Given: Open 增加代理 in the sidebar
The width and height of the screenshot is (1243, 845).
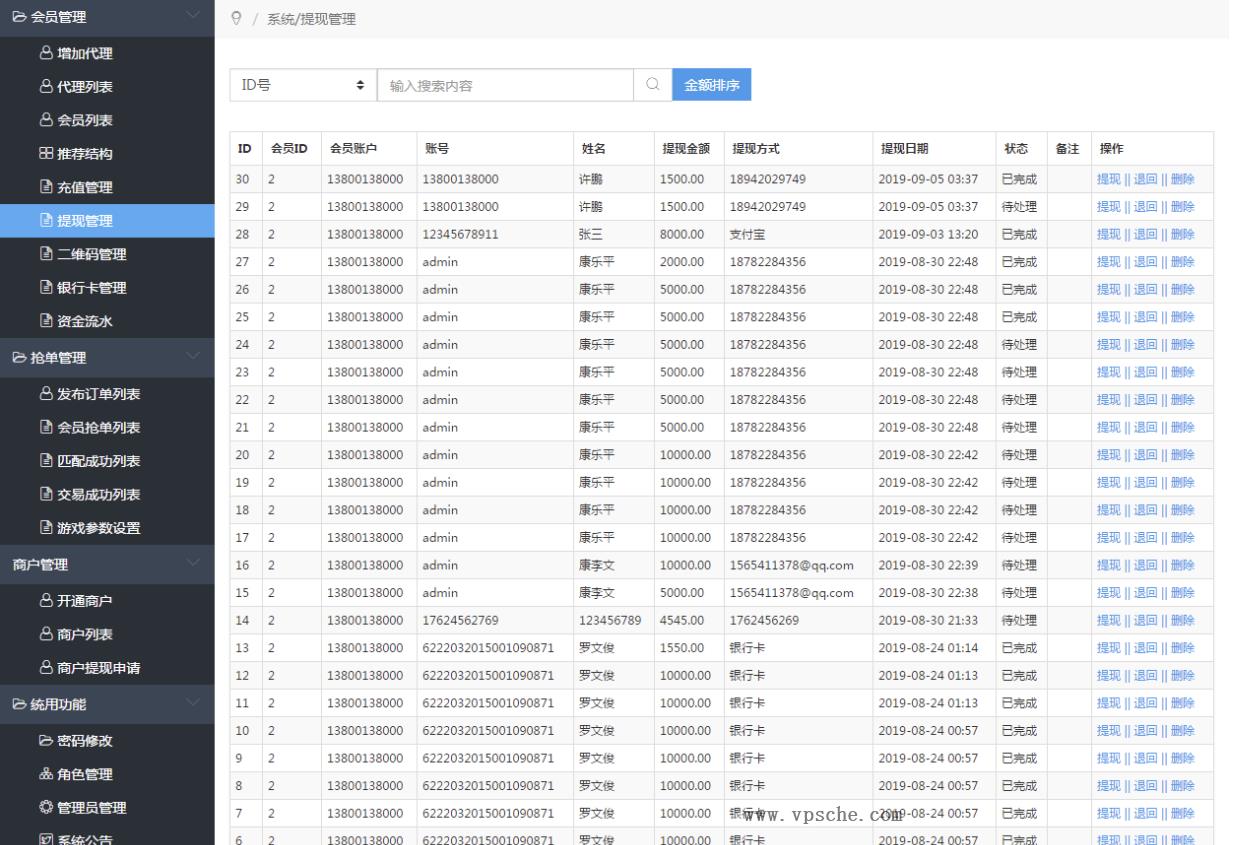Looking at the screenshot, I should 107,53.
